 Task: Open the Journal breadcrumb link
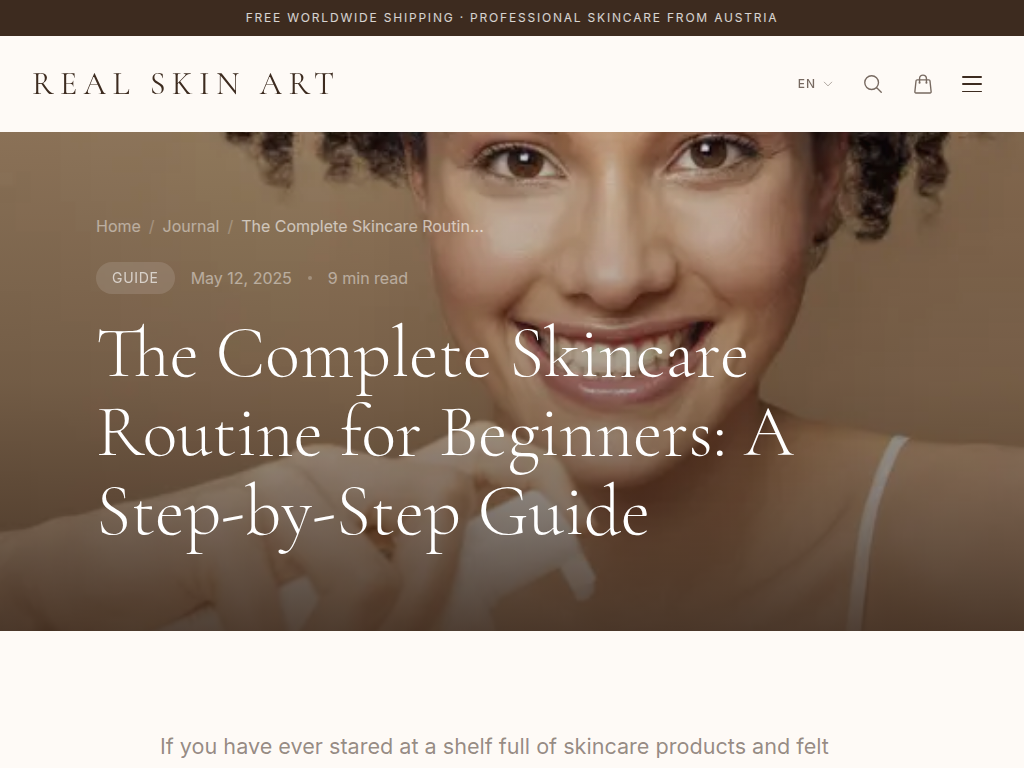point(191,226)
